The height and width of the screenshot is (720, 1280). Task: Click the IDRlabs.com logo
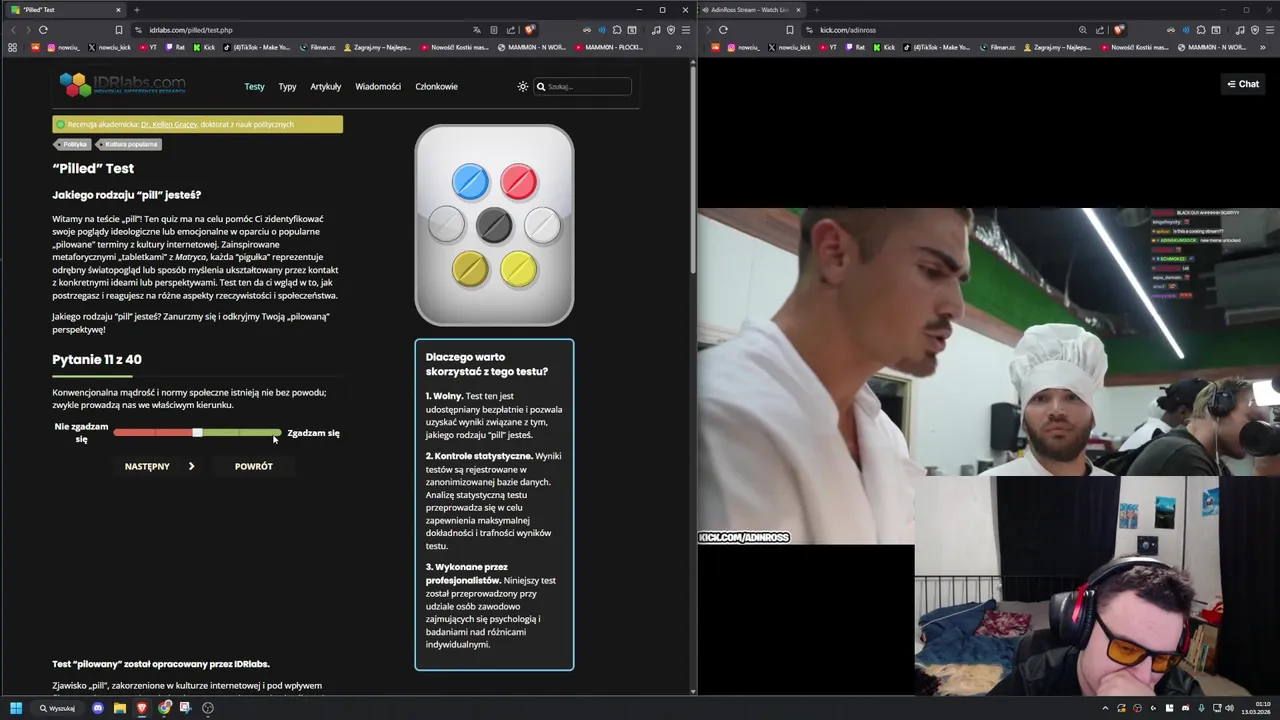tap(122, 85)
